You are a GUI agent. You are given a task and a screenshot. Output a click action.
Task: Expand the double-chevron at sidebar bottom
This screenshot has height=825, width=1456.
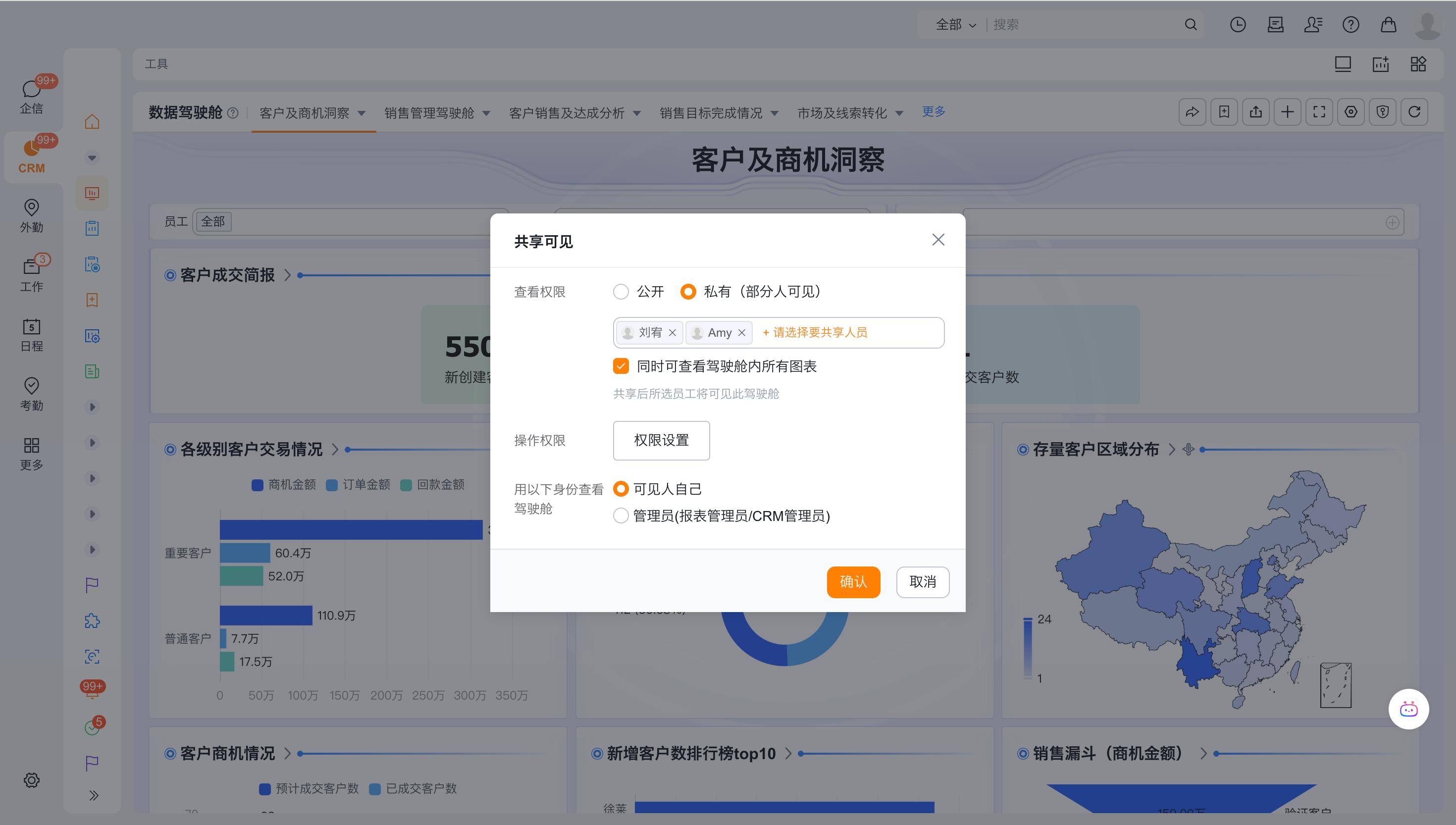94,795
